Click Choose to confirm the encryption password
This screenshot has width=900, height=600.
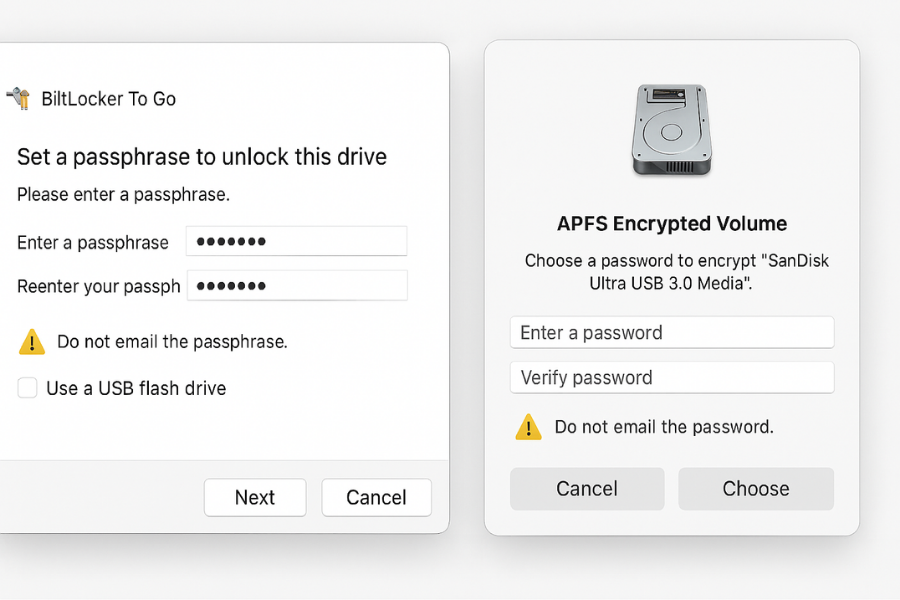coord(756,488)
